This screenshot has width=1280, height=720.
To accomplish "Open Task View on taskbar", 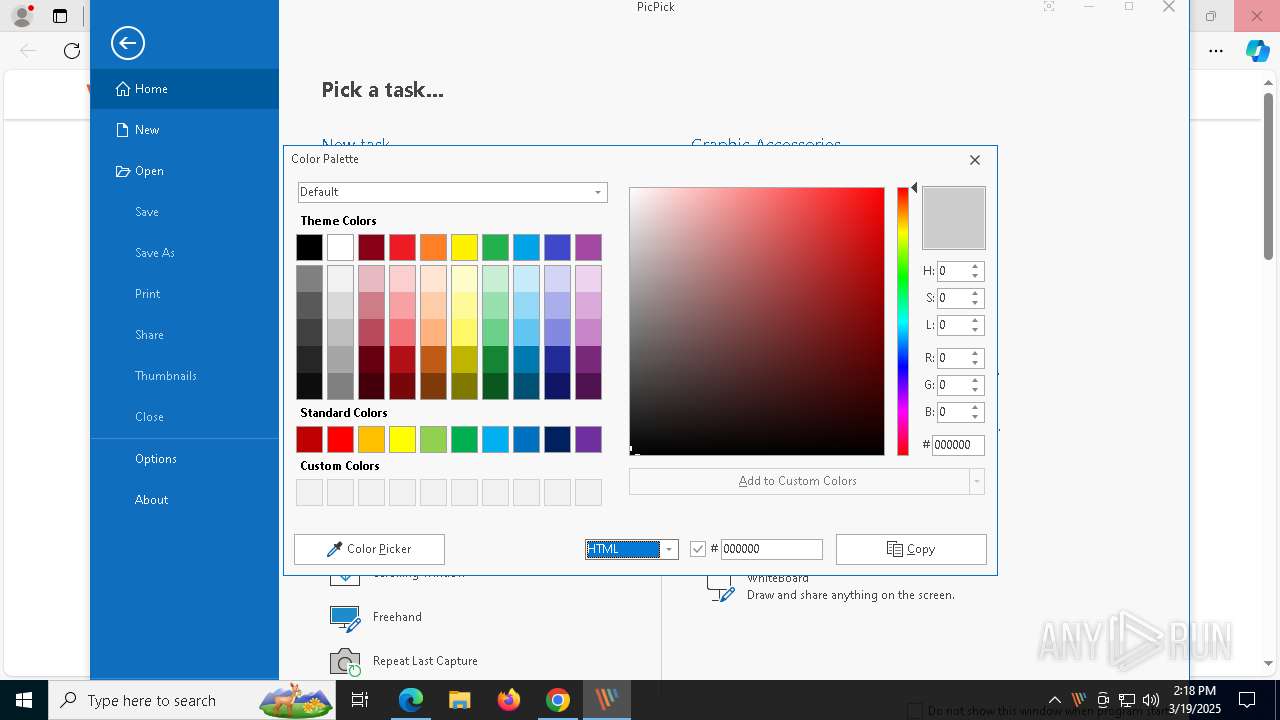I will click(360, 700).
